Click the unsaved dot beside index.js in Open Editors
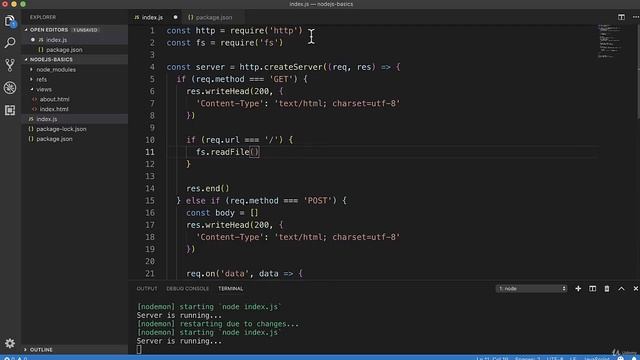Image resolution: width=640 pixels, height=360 pixels. point(33,40)
